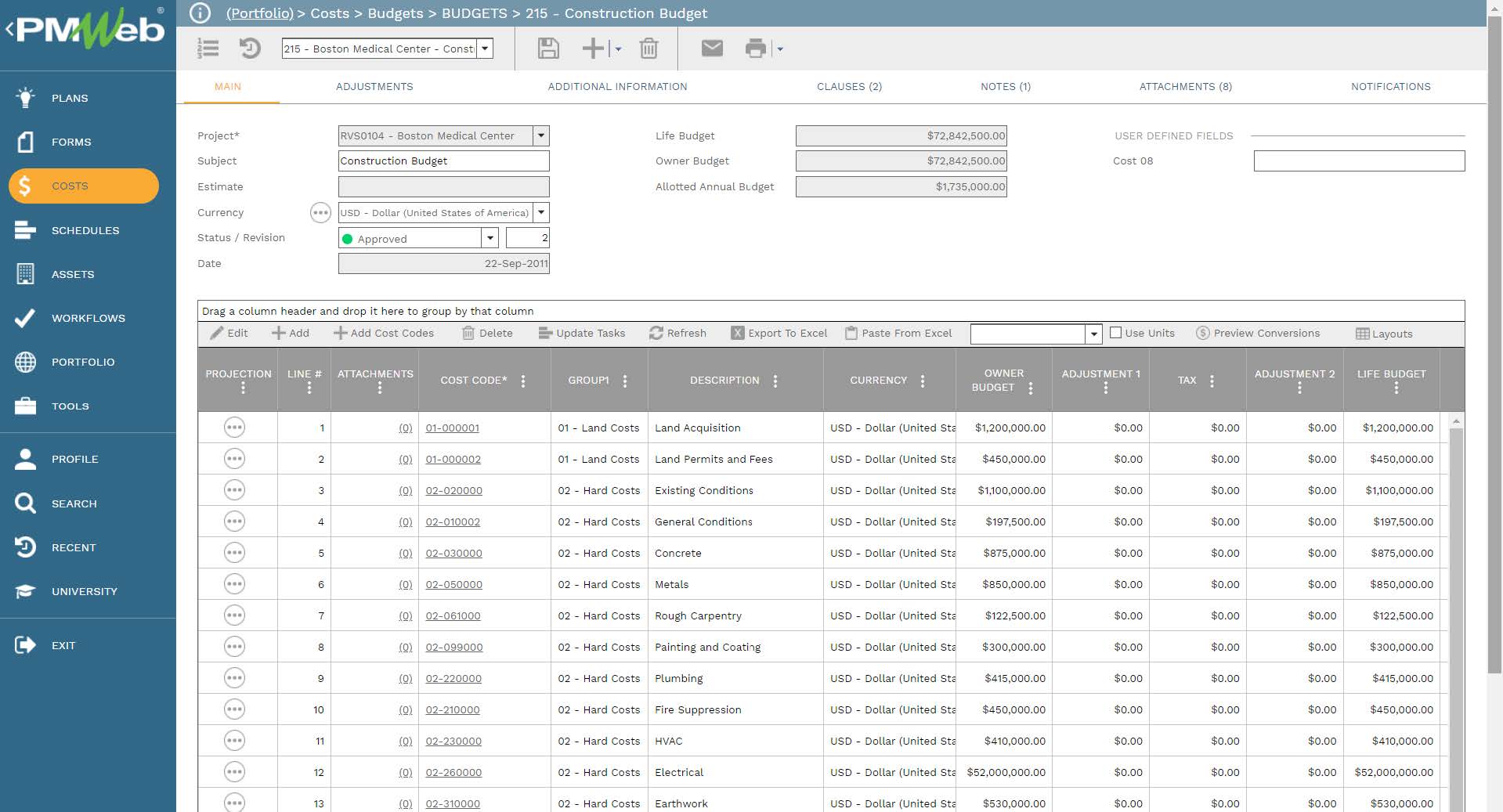The image size is (1503, 812).
Task: Follow the (Portfolio) breadcrumb link
Action: click(259, 13)
